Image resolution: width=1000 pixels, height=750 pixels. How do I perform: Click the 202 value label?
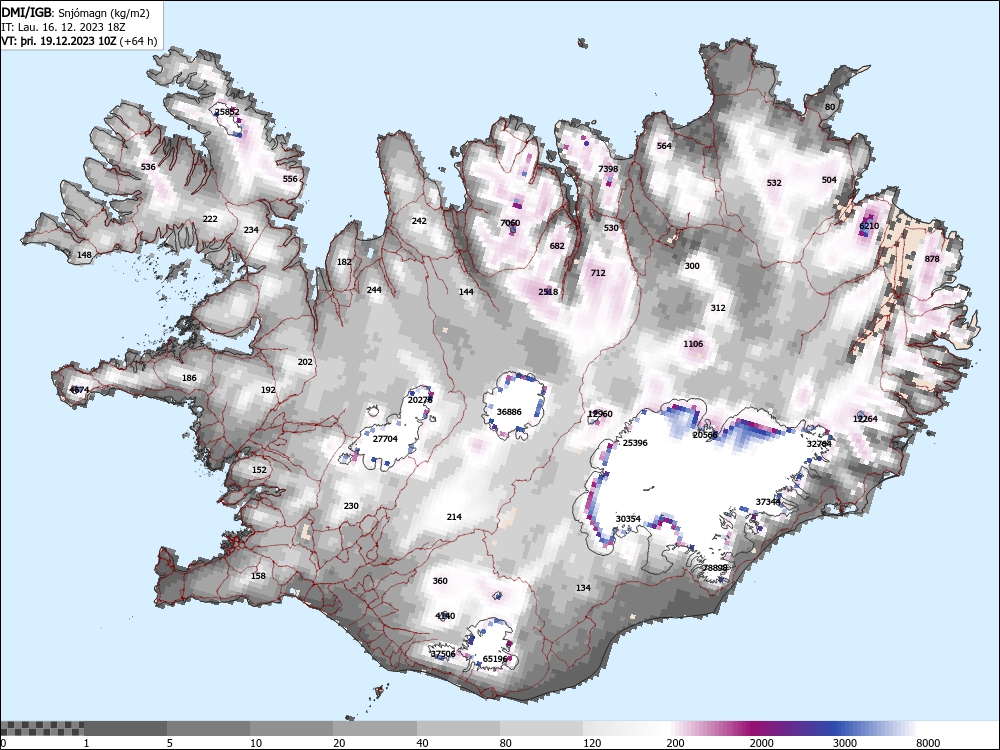point(305,362)
